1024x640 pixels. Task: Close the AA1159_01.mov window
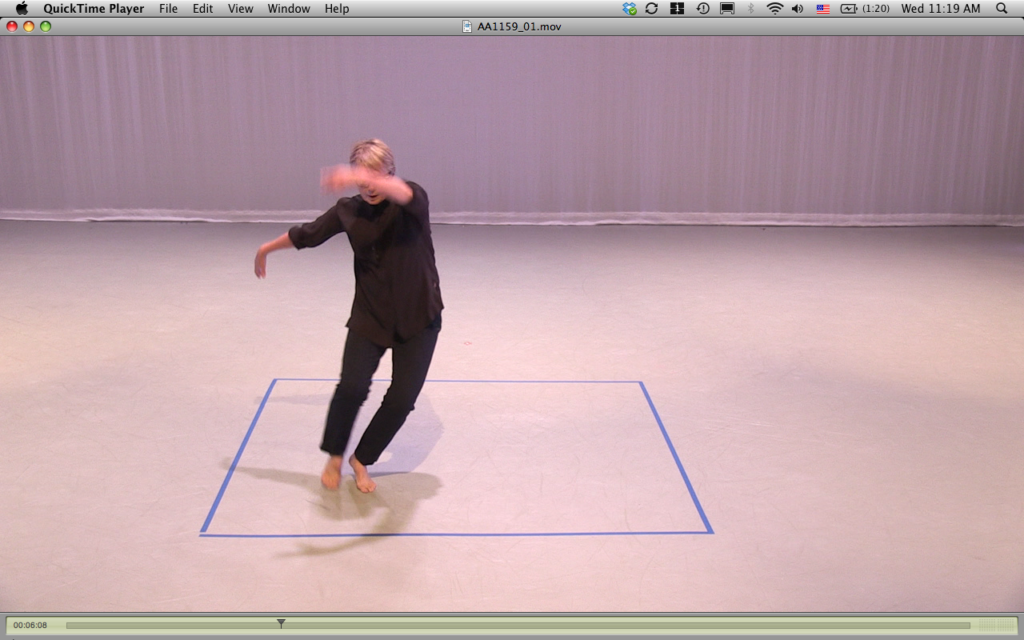(x=12, y=26)
